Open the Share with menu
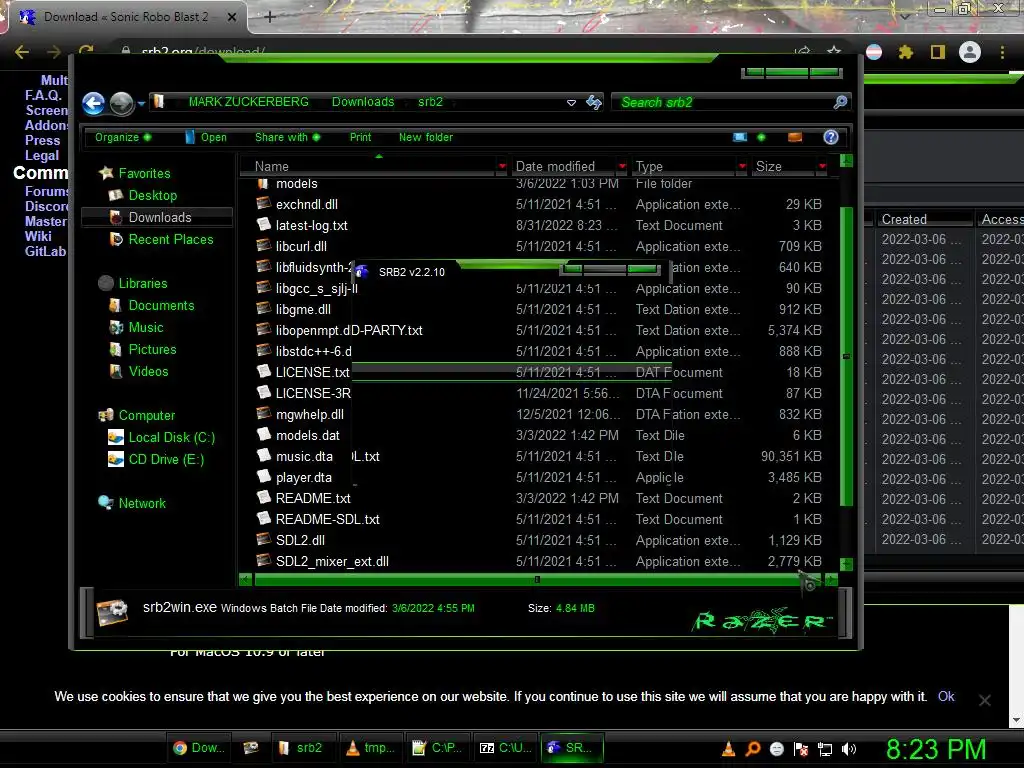The height and width of the screenshot is (768, 1024). point(287,137)
